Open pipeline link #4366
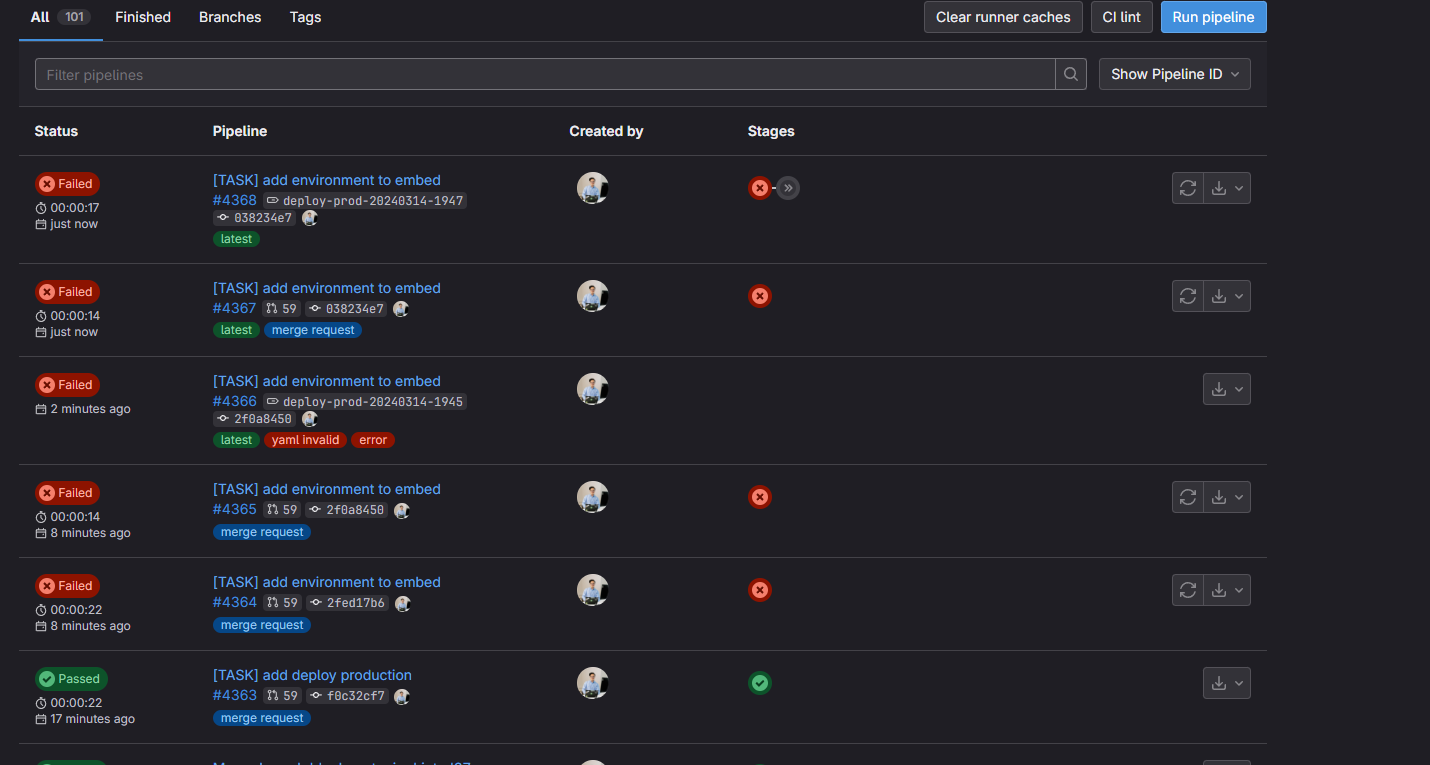This screenshot has width=1430, height=765. 235,401
